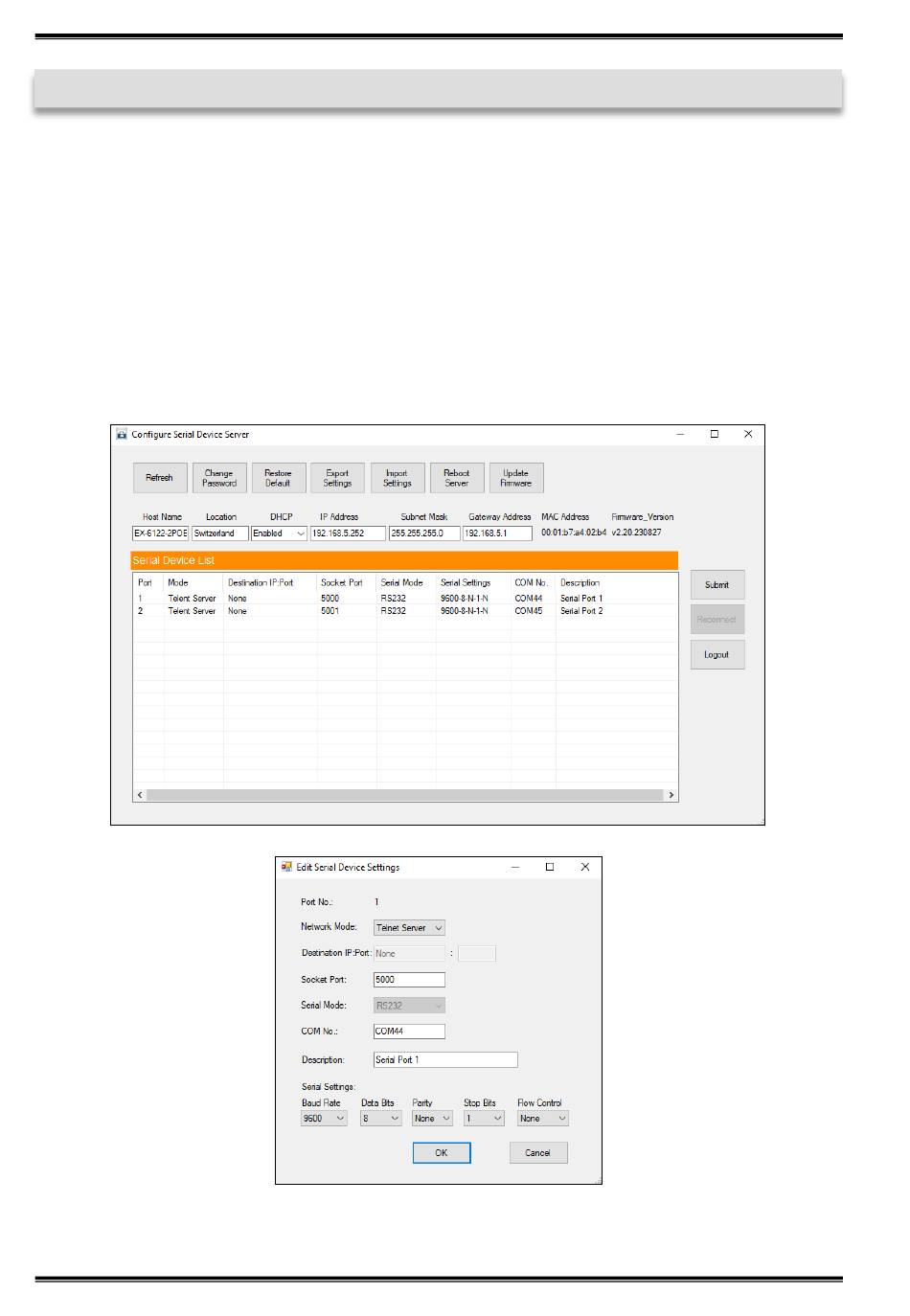Click the Logout button
Image resolution: width=910 pixels, height=1316 pixels.
pos(717,655)
